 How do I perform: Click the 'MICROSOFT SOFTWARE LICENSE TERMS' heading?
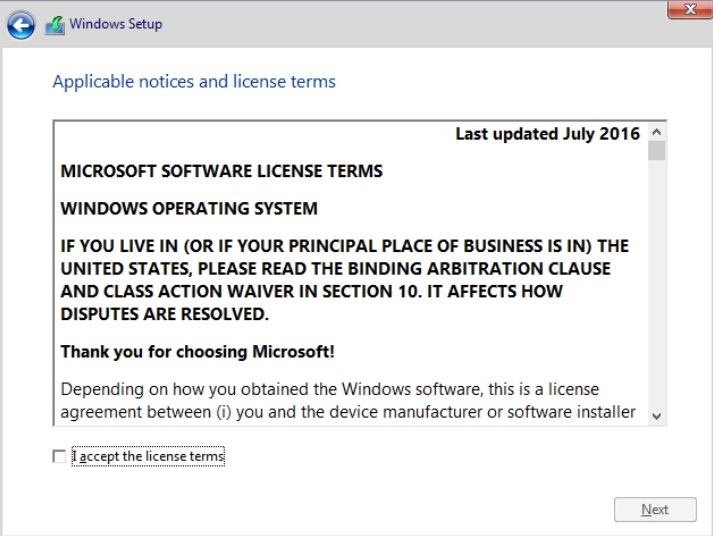(221, 171)
